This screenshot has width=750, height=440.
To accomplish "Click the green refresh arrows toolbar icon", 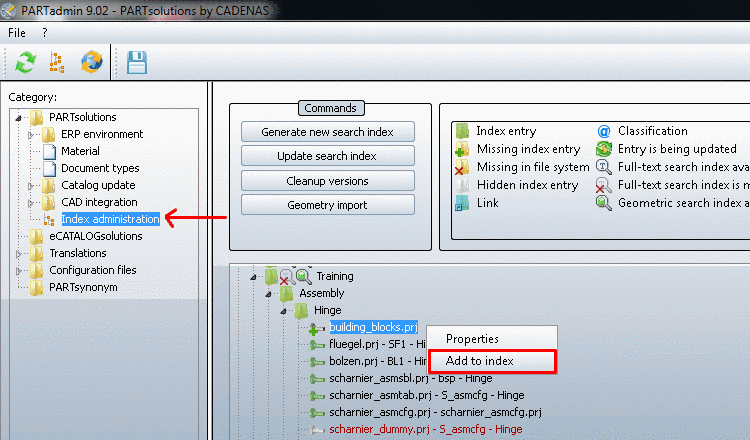I will coord(25,63).
